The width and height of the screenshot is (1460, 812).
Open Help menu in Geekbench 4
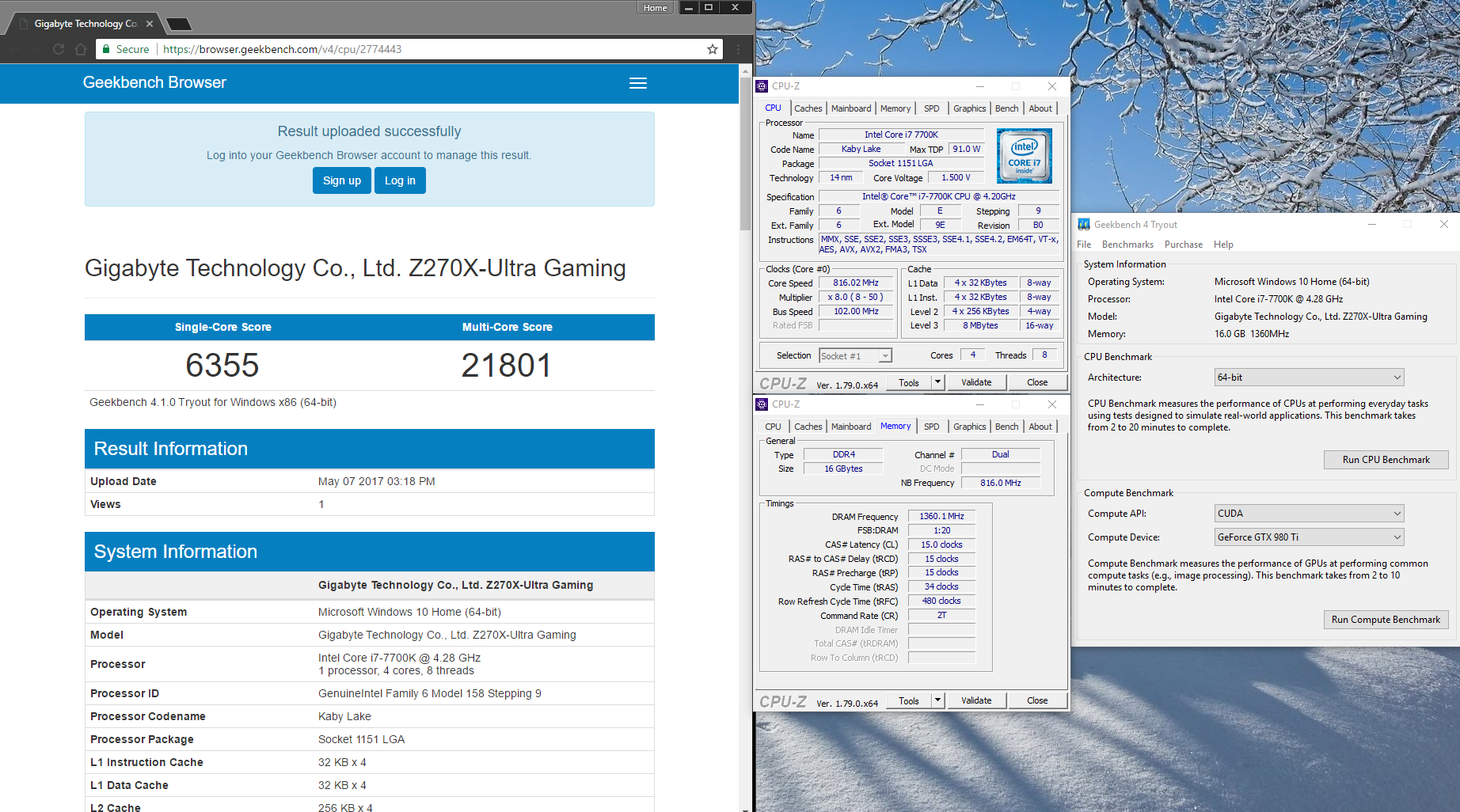point(1223,245)
